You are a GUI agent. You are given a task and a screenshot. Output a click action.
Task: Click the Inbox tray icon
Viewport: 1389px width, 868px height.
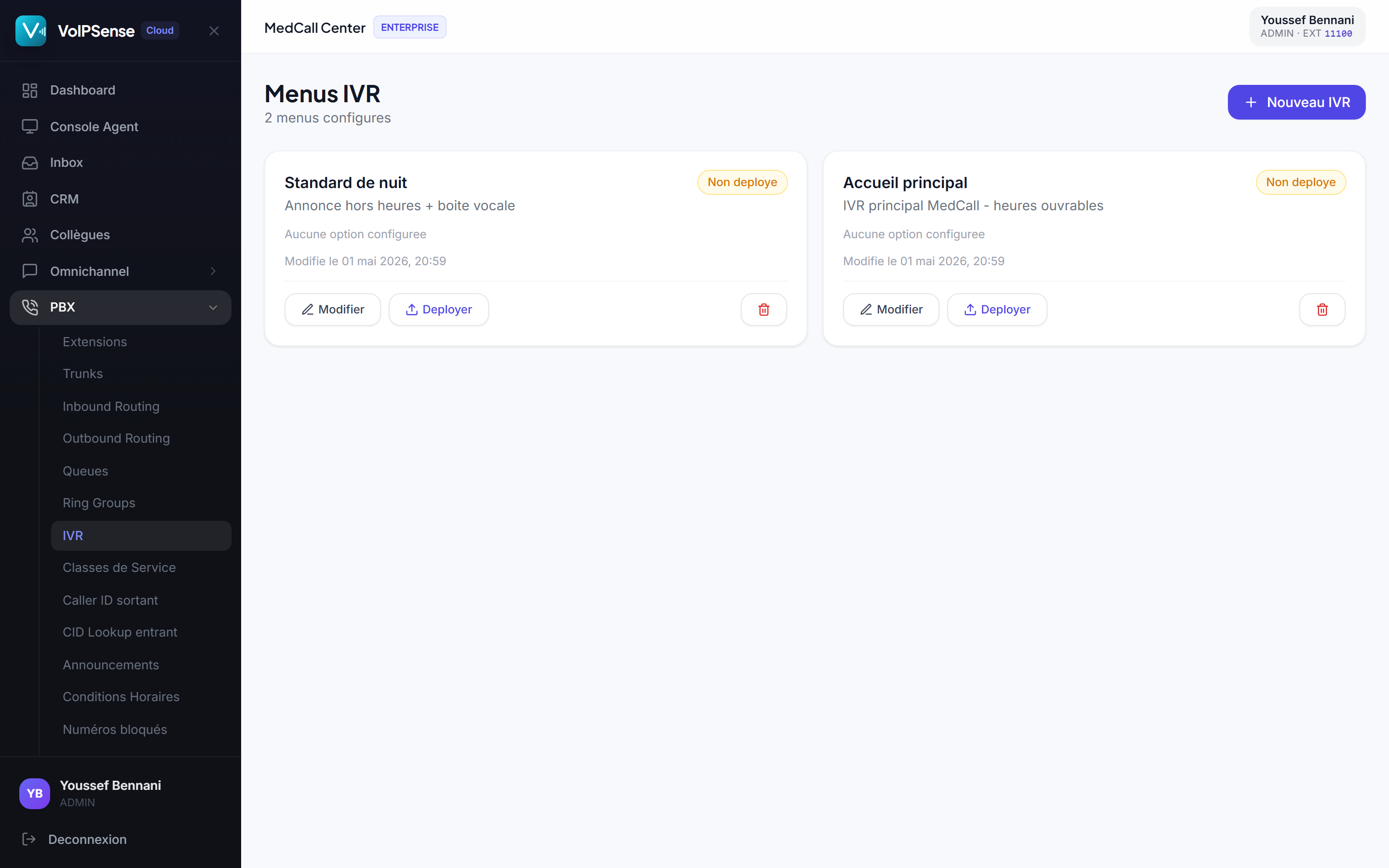point(30,163)
